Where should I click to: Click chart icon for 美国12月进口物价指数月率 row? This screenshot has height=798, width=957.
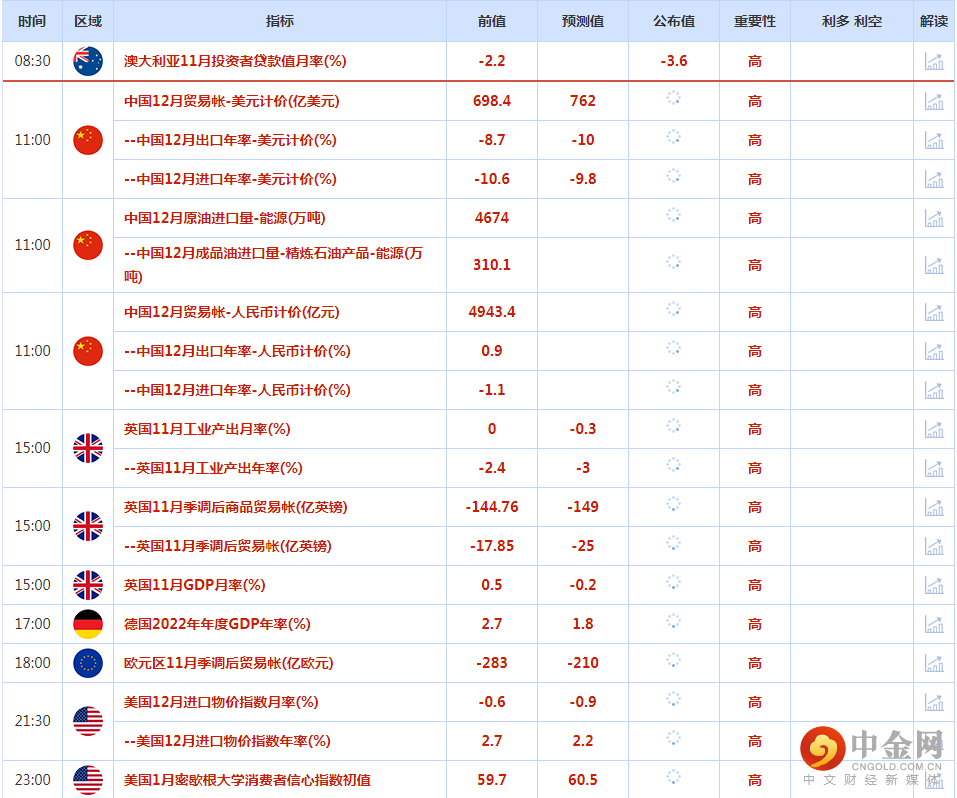[933, 702]
